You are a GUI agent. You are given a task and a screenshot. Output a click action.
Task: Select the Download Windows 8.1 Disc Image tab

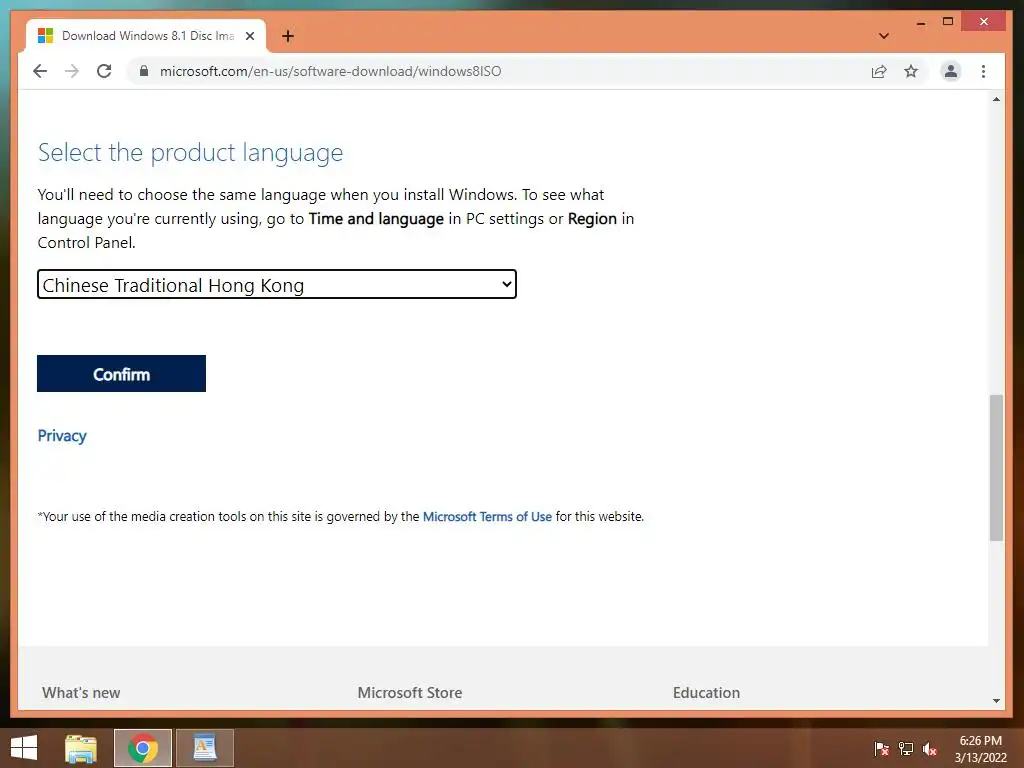coord(146,36)
